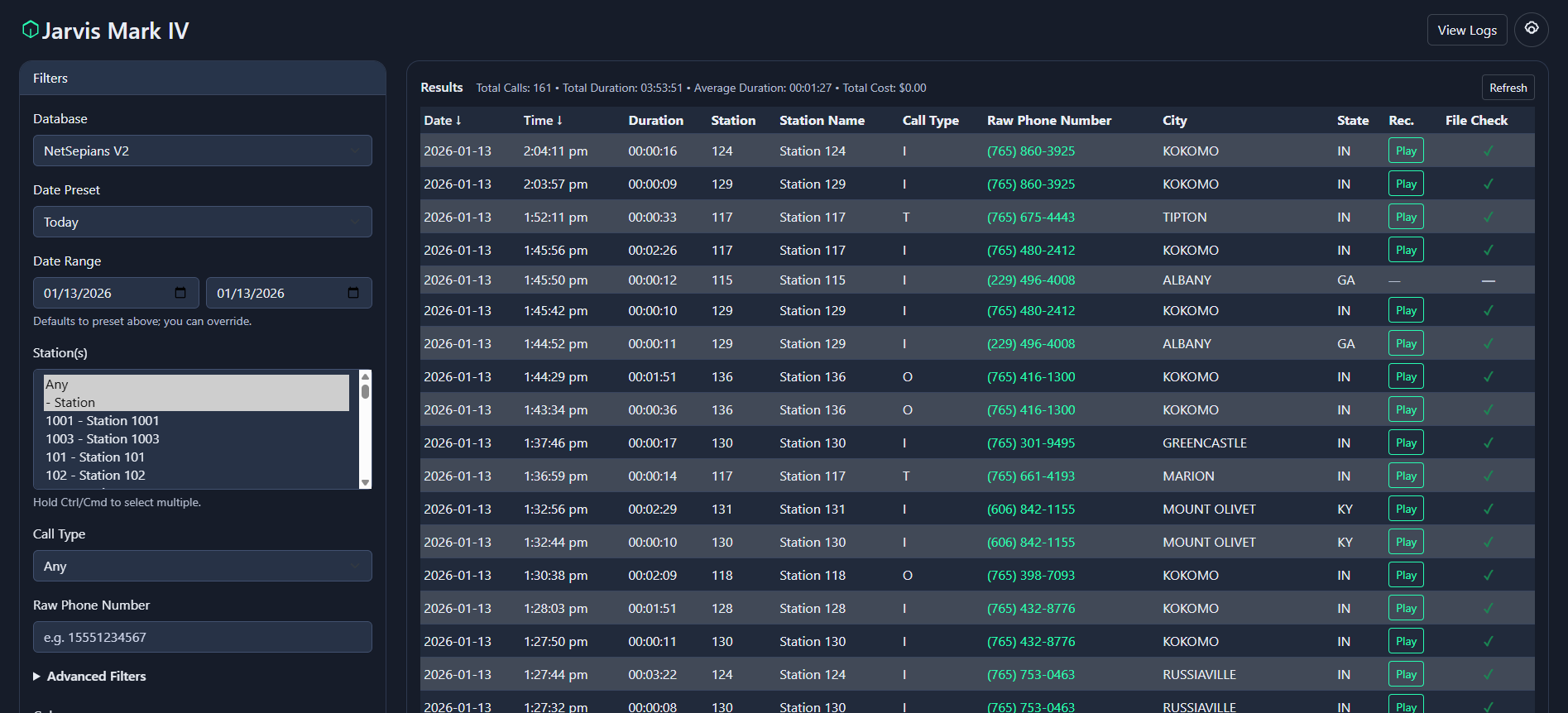Open the start date calendar picker icon
1568x713 pixels.
(x=180, y=293)
